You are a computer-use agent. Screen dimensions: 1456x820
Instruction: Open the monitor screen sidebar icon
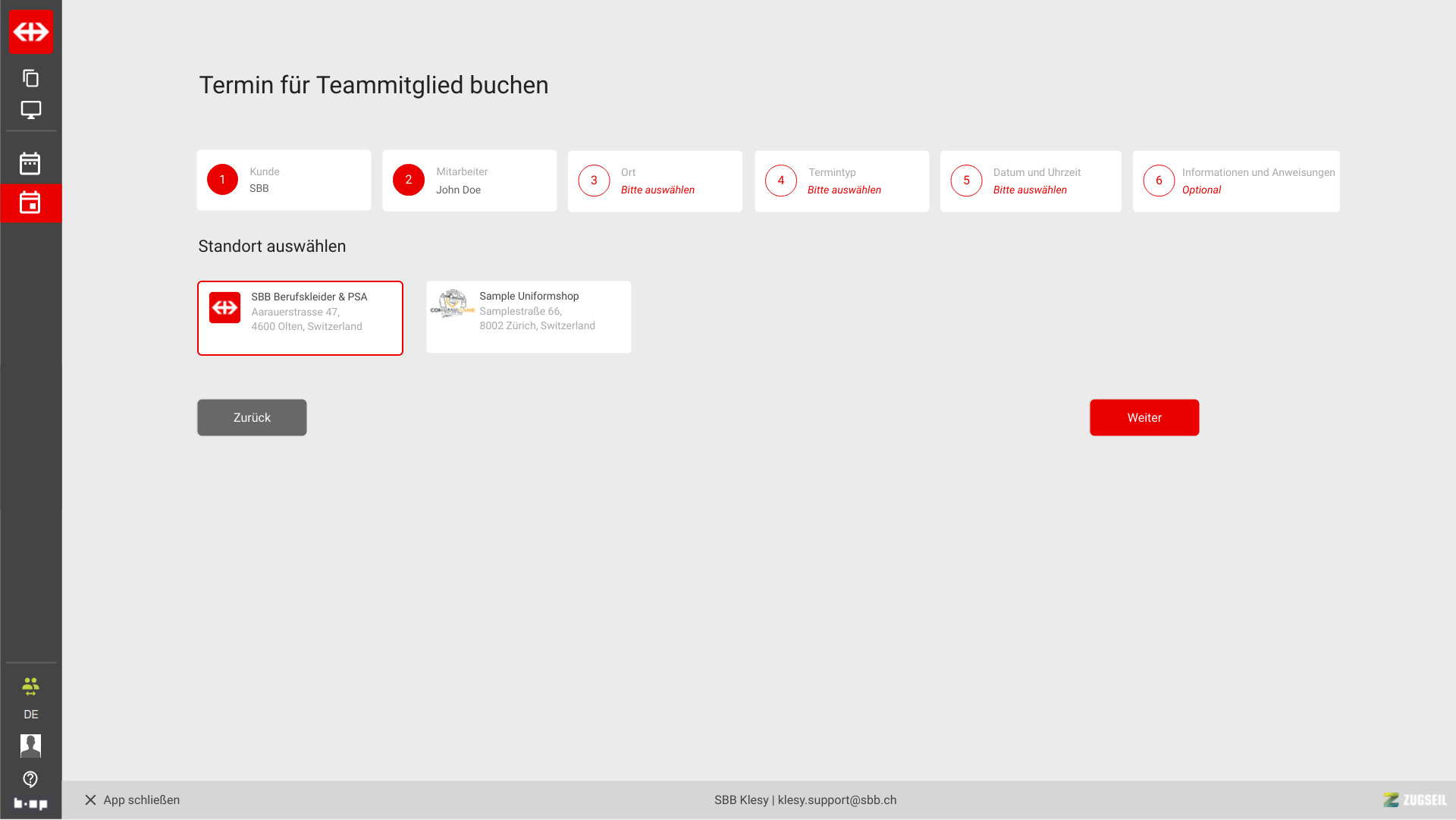(x=30, y=110)
